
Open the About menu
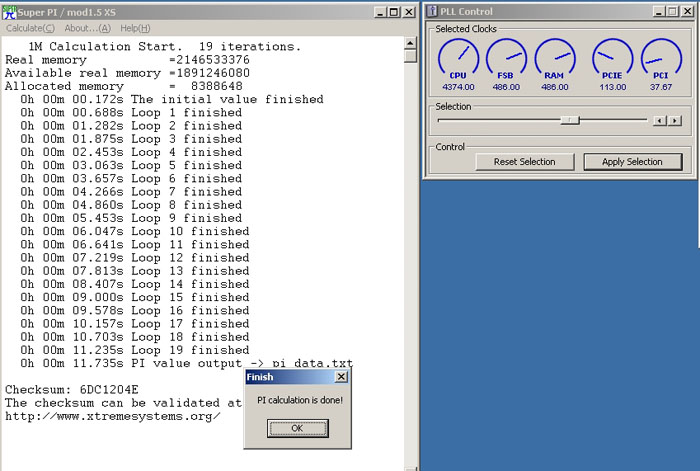(88, 28)
